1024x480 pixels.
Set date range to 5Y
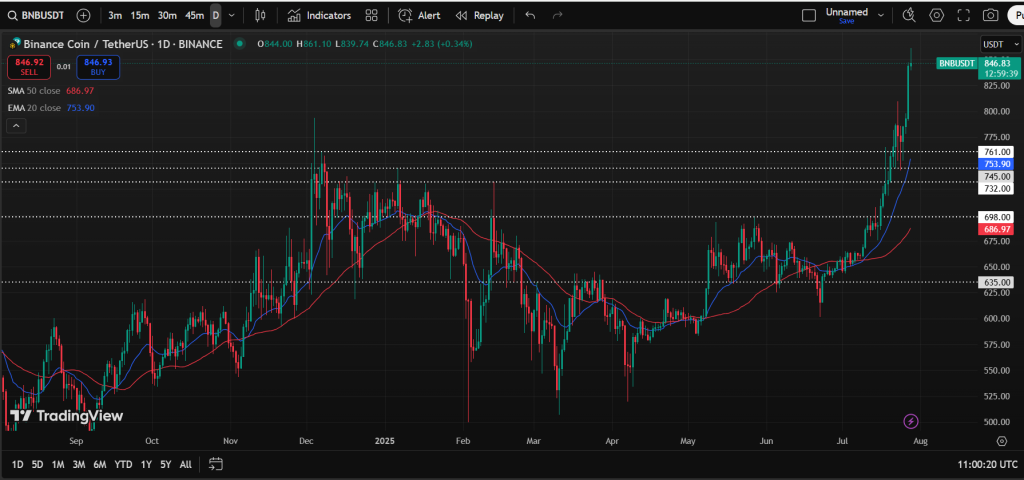(x=166, y=464)
